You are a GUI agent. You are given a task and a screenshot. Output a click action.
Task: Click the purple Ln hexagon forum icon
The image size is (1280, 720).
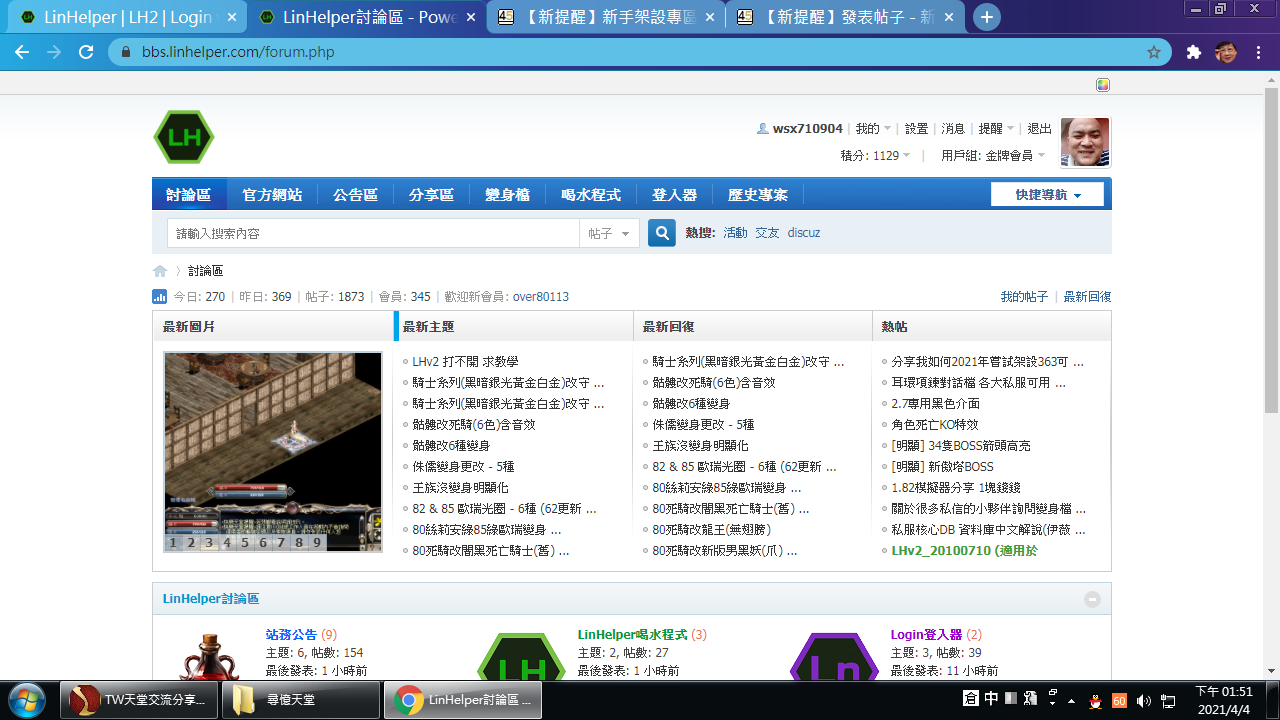pyautogui.click(x=834, y=656)
